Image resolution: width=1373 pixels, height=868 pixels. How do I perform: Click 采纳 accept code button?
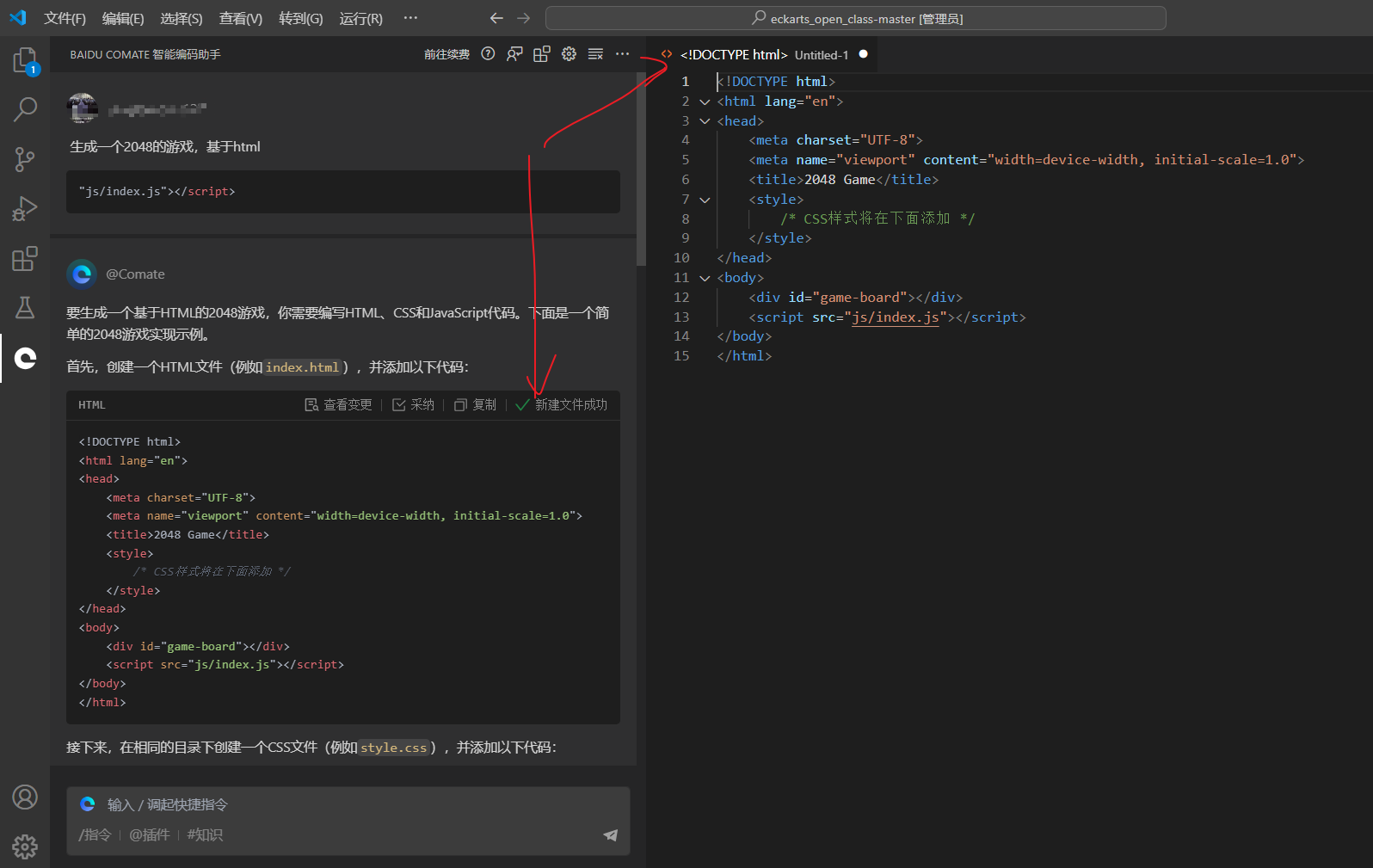tap(414, 405)
